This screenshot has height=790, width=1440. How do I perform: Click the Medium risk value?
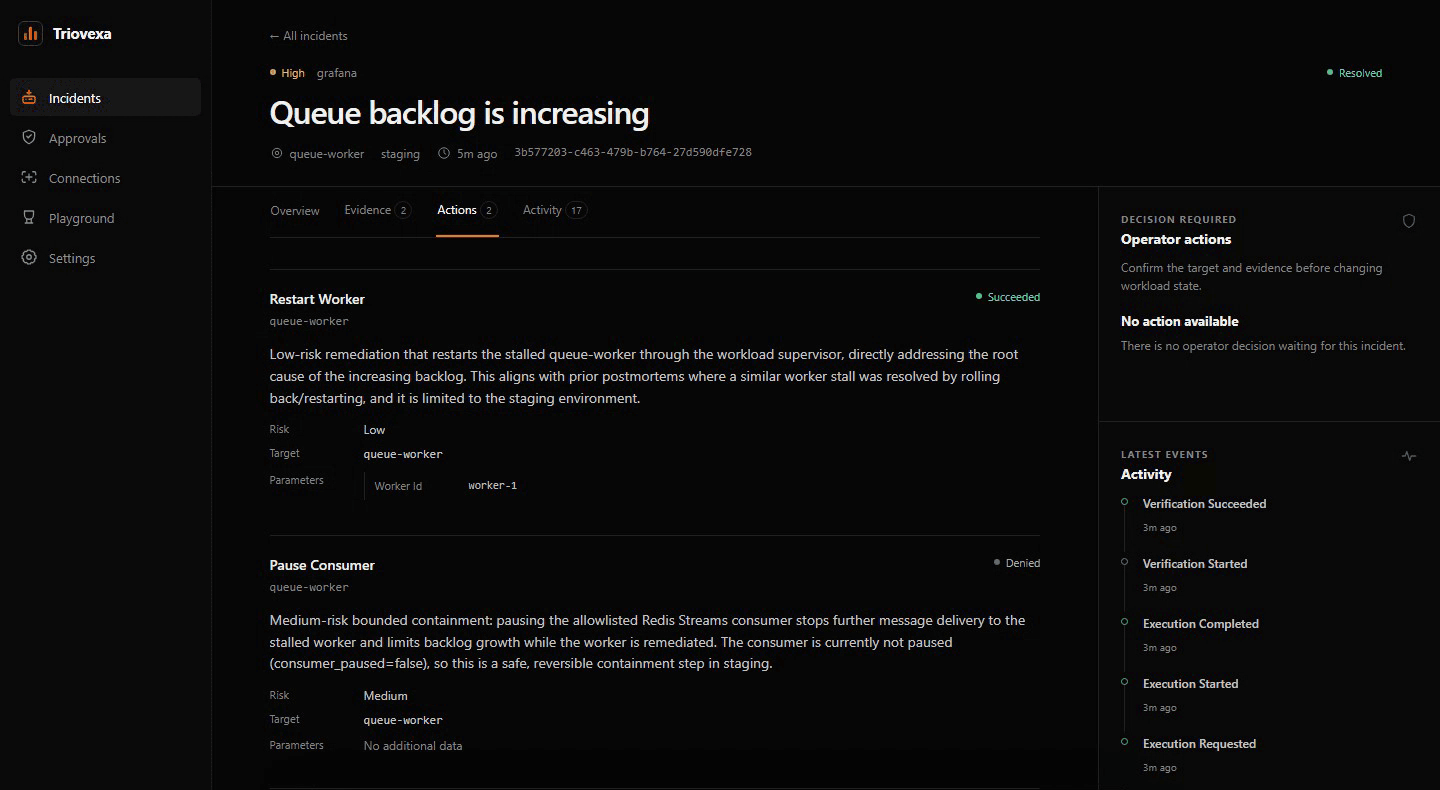(386, 696)
